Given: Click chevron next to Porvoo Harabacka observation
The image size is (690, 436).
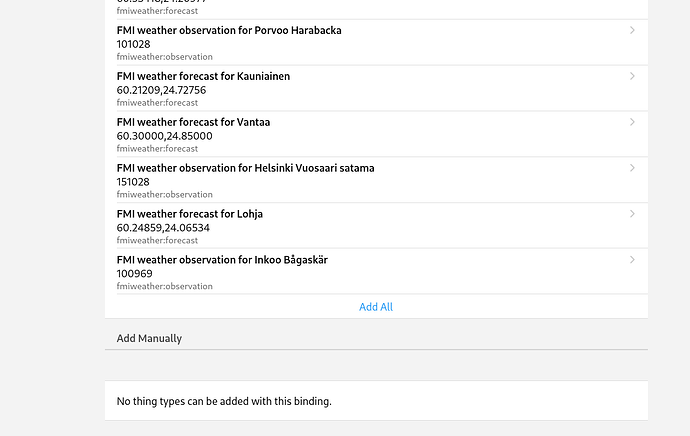Looking at the screenshot, I should (x=632, y=30).
